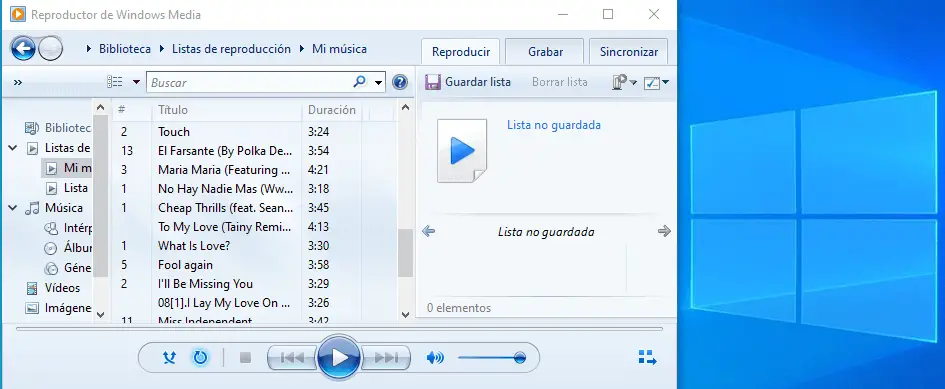The width and height of the screenshot is (945, 389).
Task: Click Borrar lista button
Action: 559,82
